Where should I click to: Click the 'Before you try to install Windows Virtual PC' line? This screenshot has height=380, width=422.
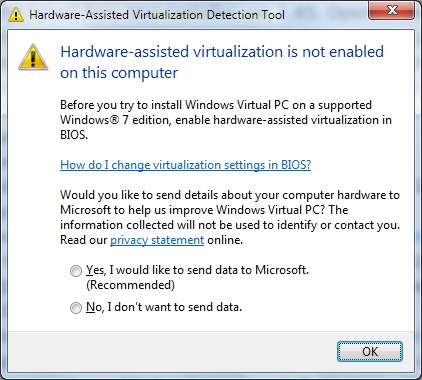pyautogui.click(x=216, y=105)
